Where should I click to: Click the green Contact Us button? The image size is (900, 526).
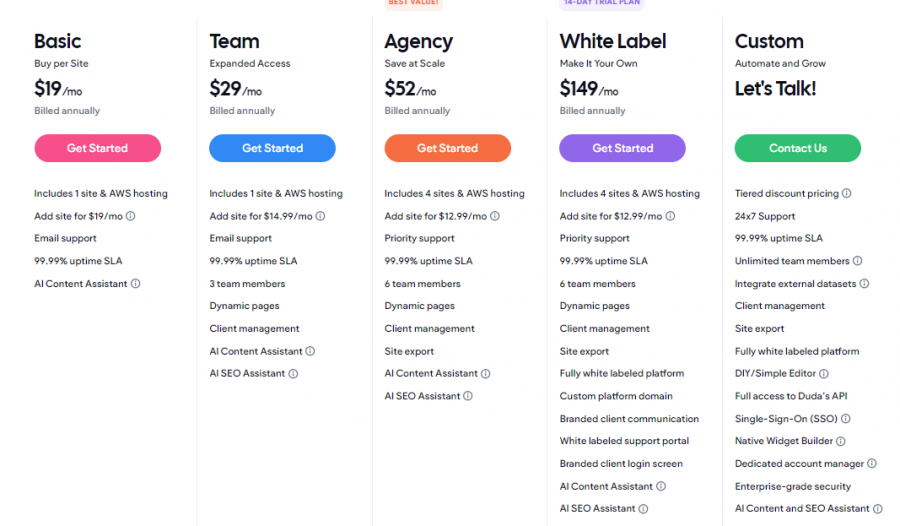point(797,148)
